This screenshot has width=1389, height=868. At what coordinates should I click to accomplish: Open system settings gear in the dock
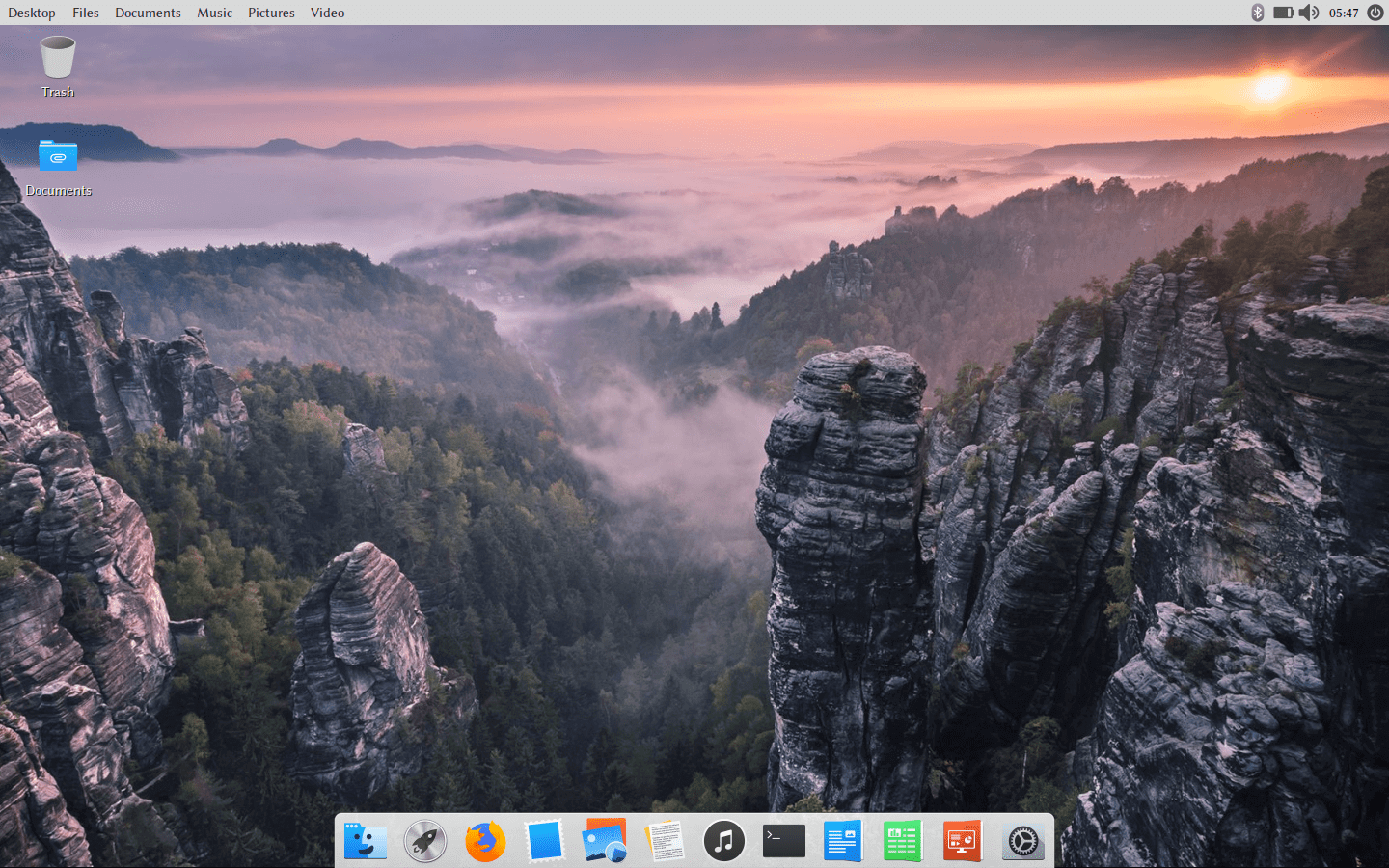tap(1022, 842)
